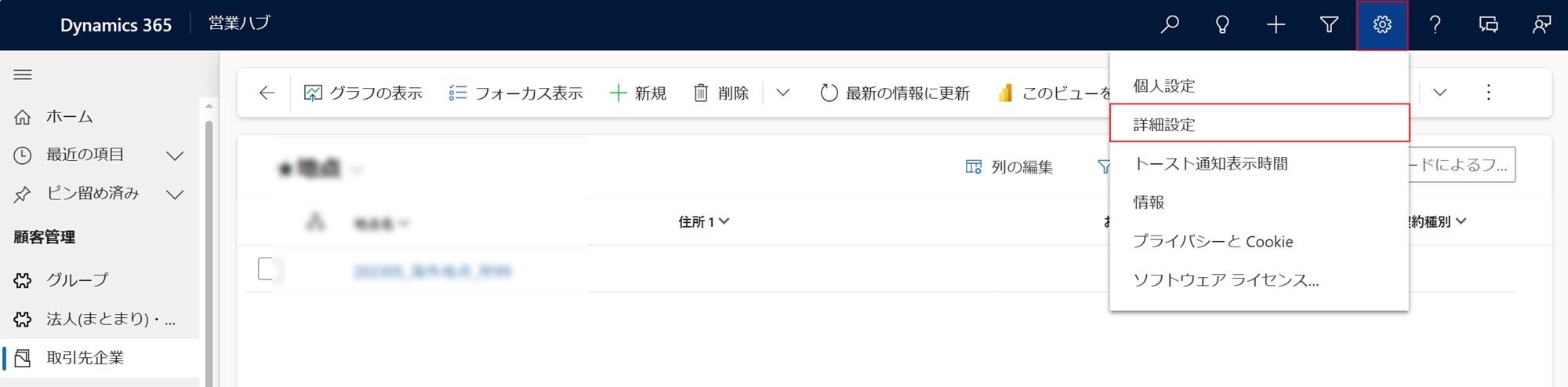Expand chevron at right of command bar
Screen dimensions: 1568x387
pos(1439,93)
